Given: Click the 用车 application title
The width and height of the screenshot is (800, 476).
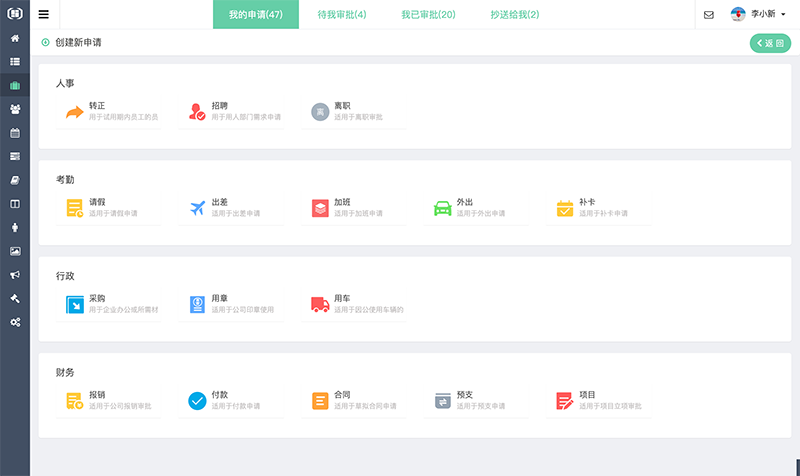Looking at the screenshot, I should pyautogui.click(x=342, y=298).
